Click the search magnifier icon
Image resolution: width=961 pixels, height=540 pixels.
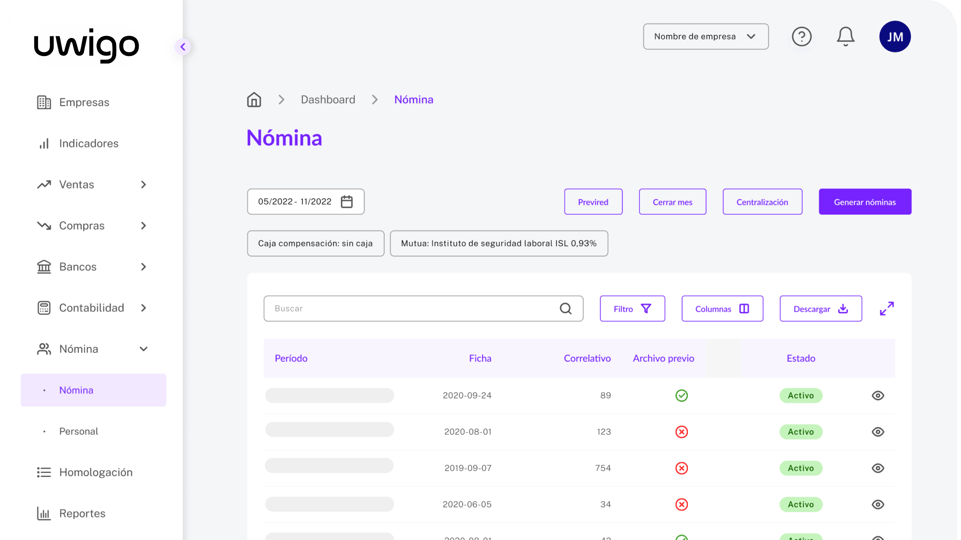point(565,309)
